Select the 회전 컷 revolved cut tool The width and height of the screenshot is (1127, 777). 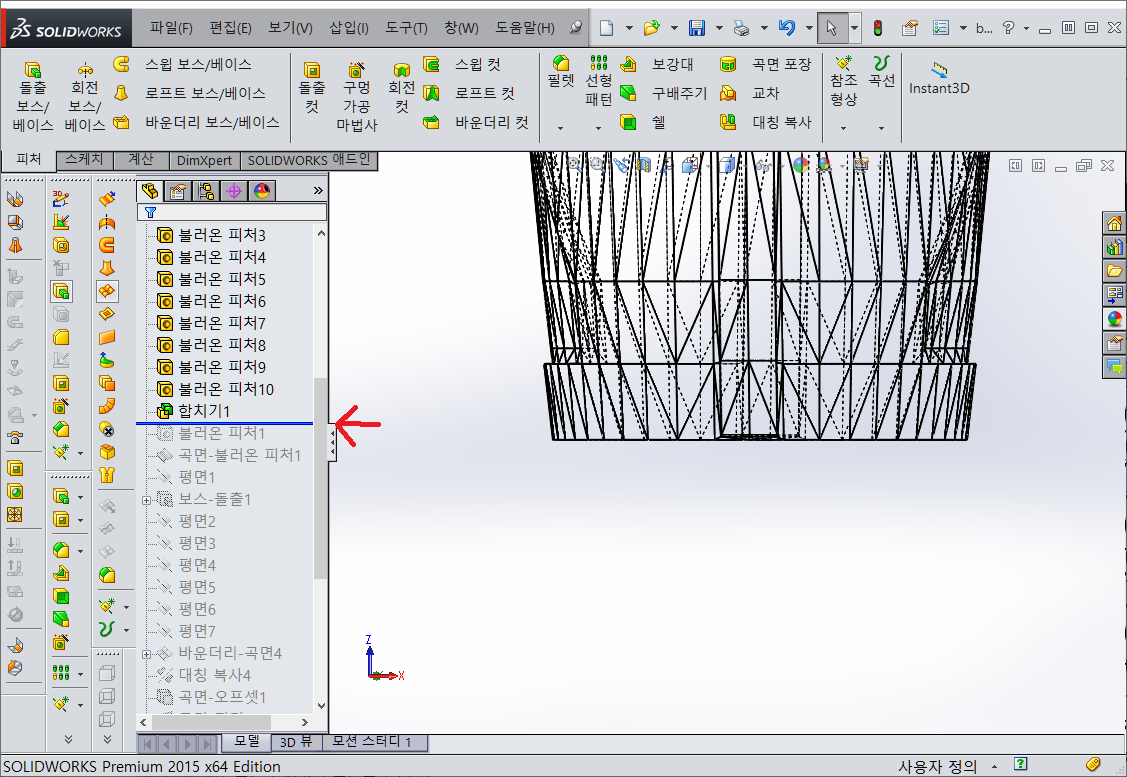coord(402,88)
